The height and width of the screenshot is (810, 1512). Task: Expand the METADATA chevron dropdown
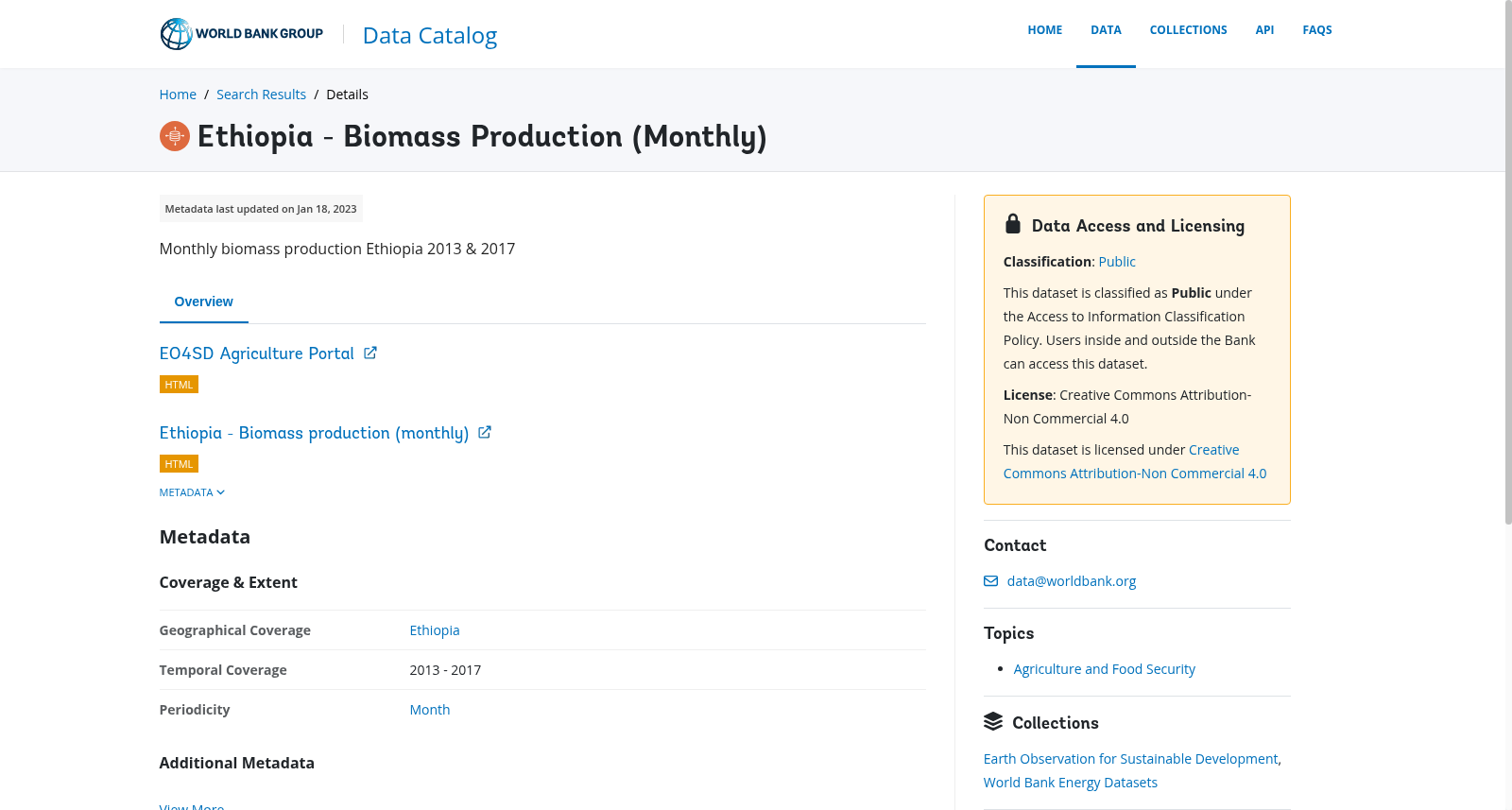pyautogui.click(x=192, y=492)
